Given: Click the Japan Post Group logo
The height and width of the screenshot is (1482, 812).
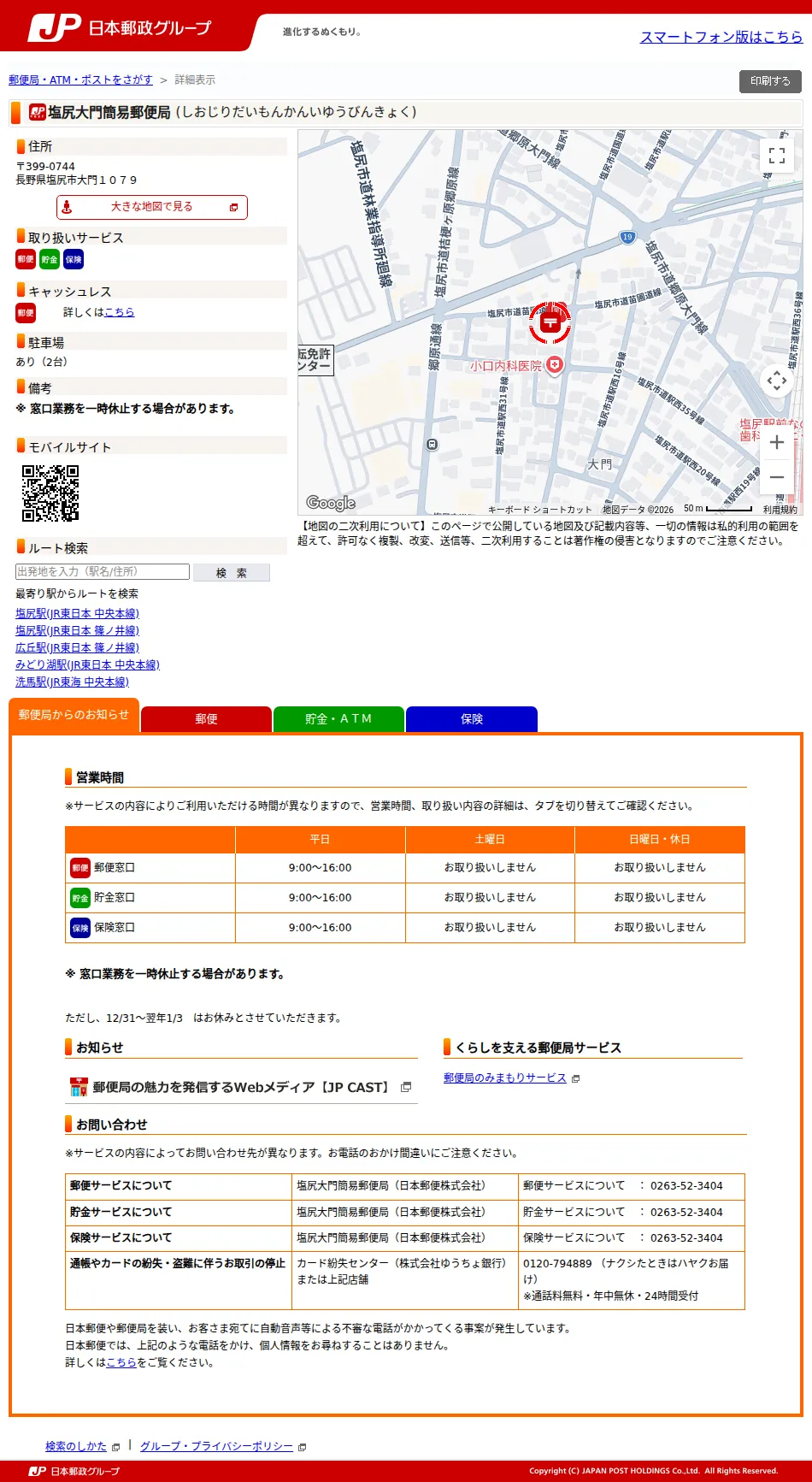Looking at the screenshot, I should coord(120,28).
